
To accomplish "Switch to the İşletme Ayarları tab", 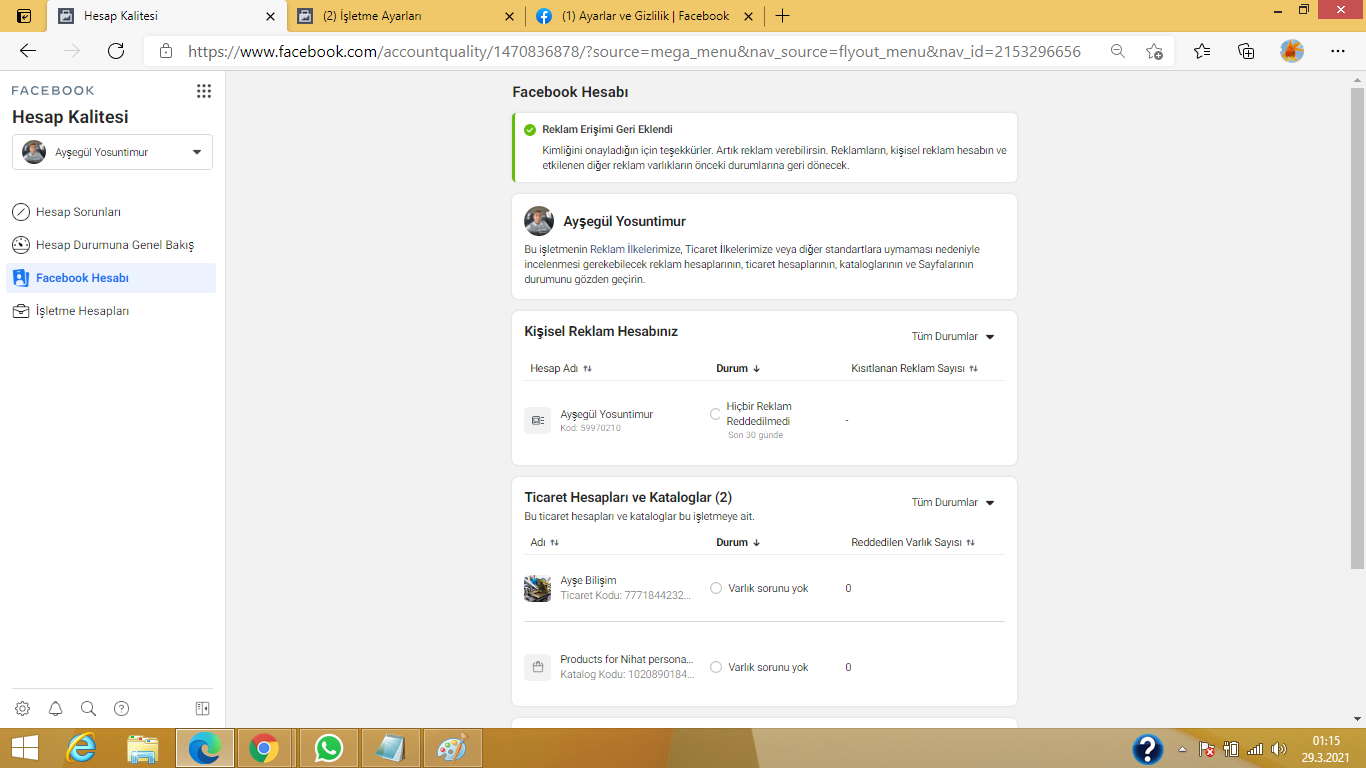I will point(407,16).
